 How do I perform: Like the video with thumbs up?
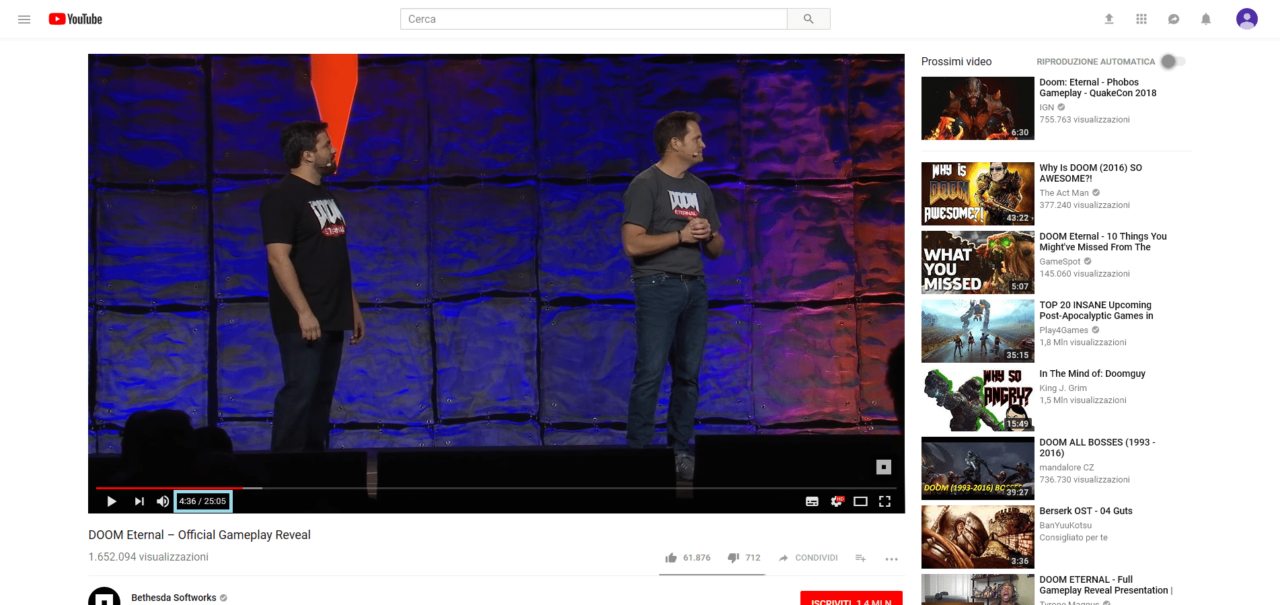tap(671, 558)
